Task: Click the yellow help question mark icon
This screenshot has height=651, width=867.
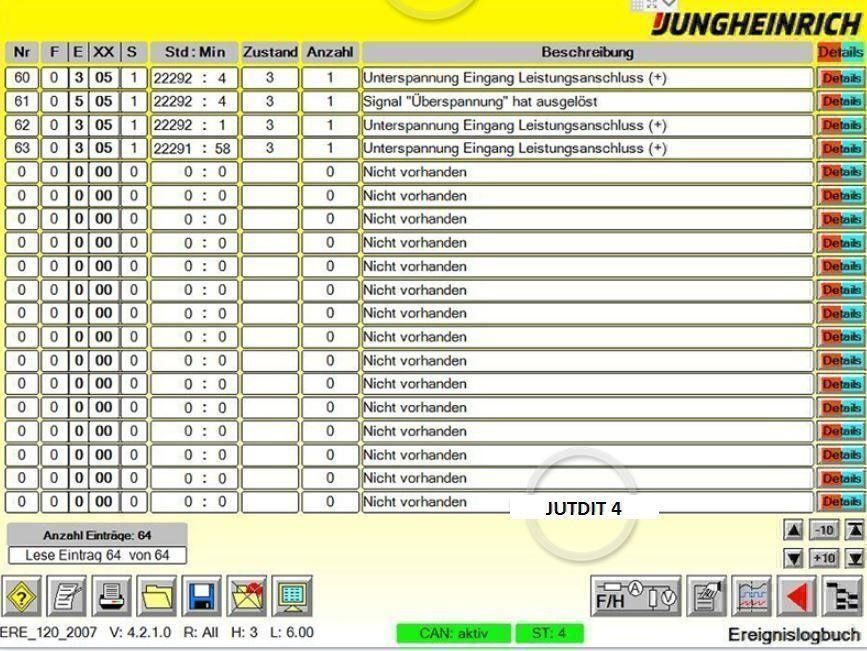Action: [23, 597]
